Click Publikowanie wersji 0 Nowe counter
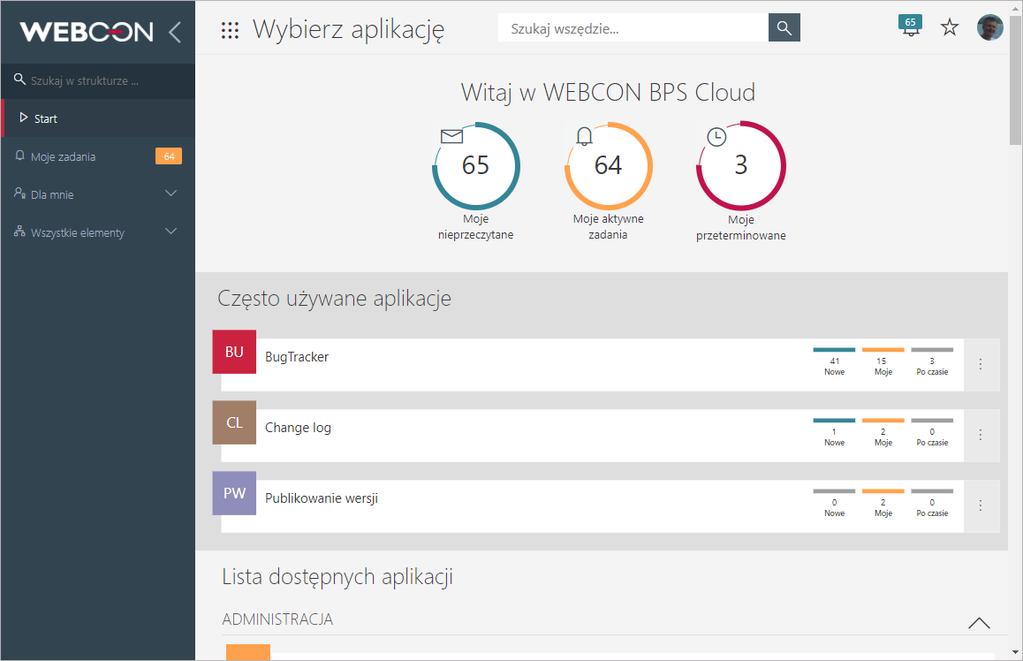 (834, 504)
